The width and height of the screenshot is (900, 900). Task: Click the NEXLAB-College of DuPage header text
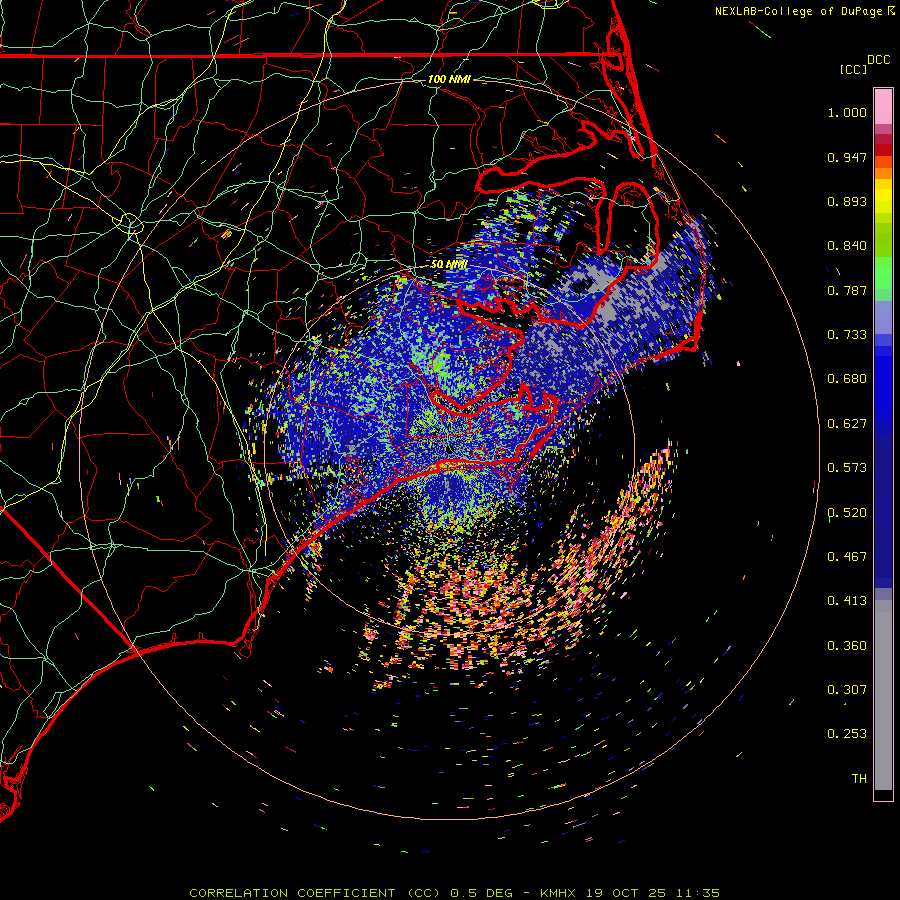pyautogui.click(x=798, y=11)
